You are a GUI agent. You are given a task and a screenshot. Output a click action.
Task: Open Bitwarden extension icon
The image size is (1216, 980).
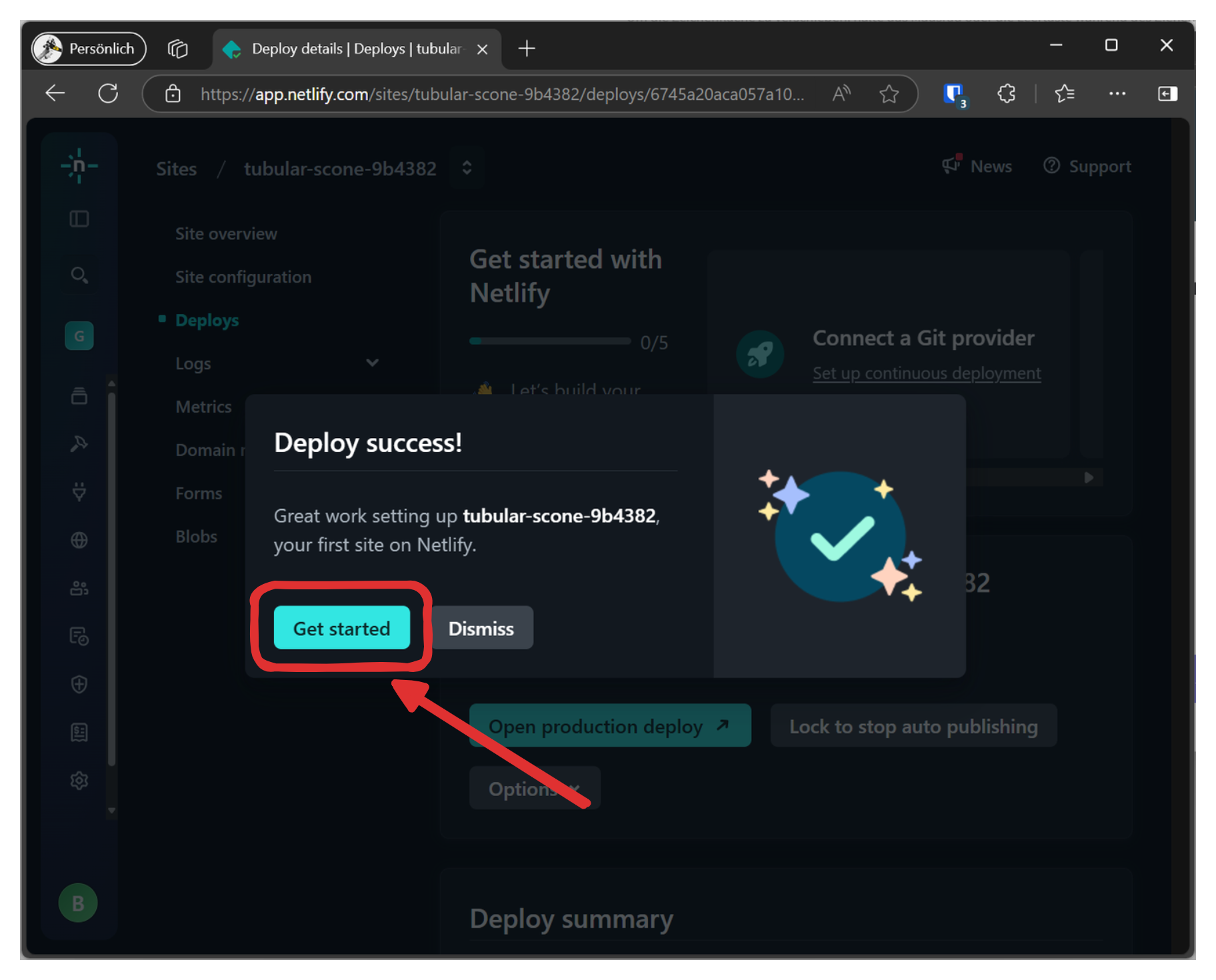(x=955, y=94)
